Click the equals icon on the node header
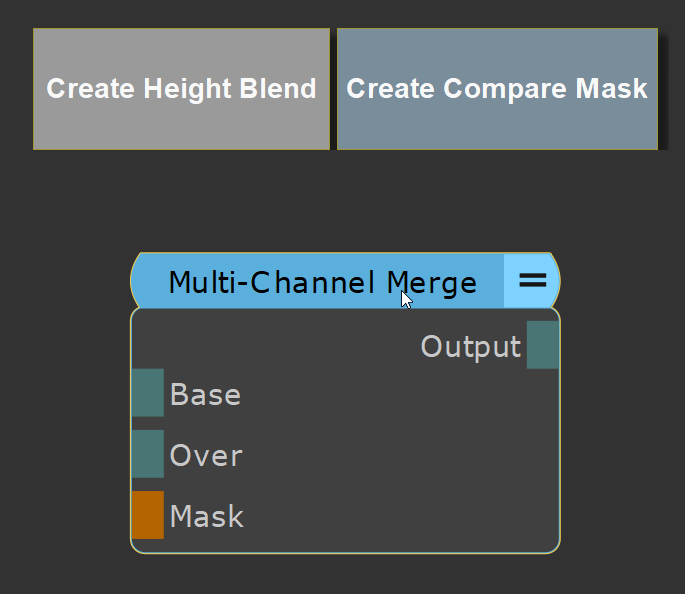685x594 pixels. 531,282
